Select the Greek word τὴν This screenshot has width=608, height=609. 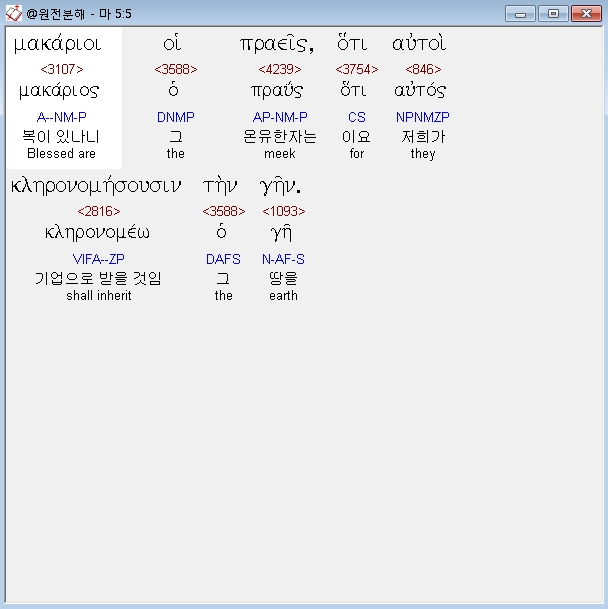point(220,186)
